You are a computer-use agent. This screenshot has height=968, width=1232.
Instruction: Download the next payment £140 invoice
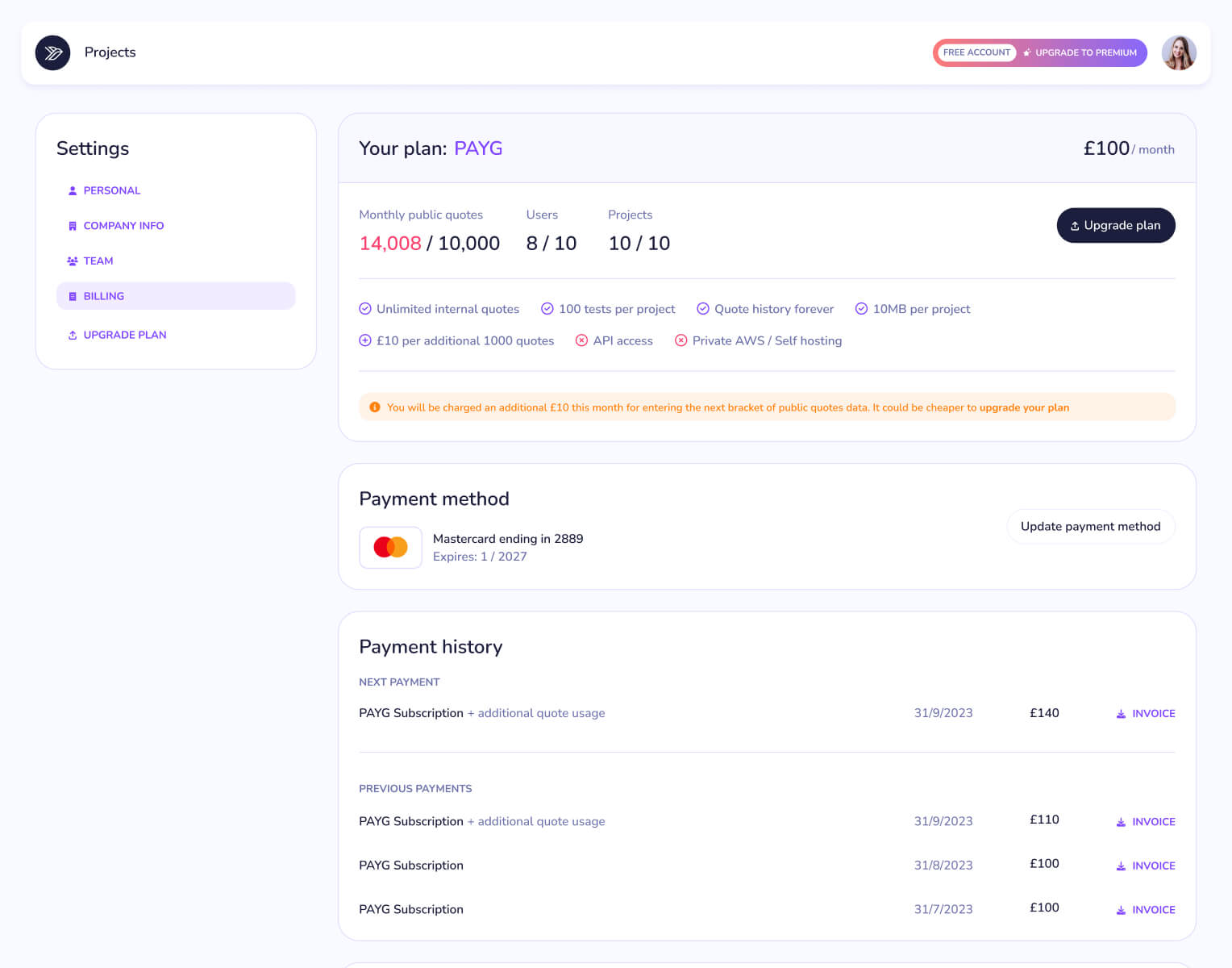[1146, 714]
